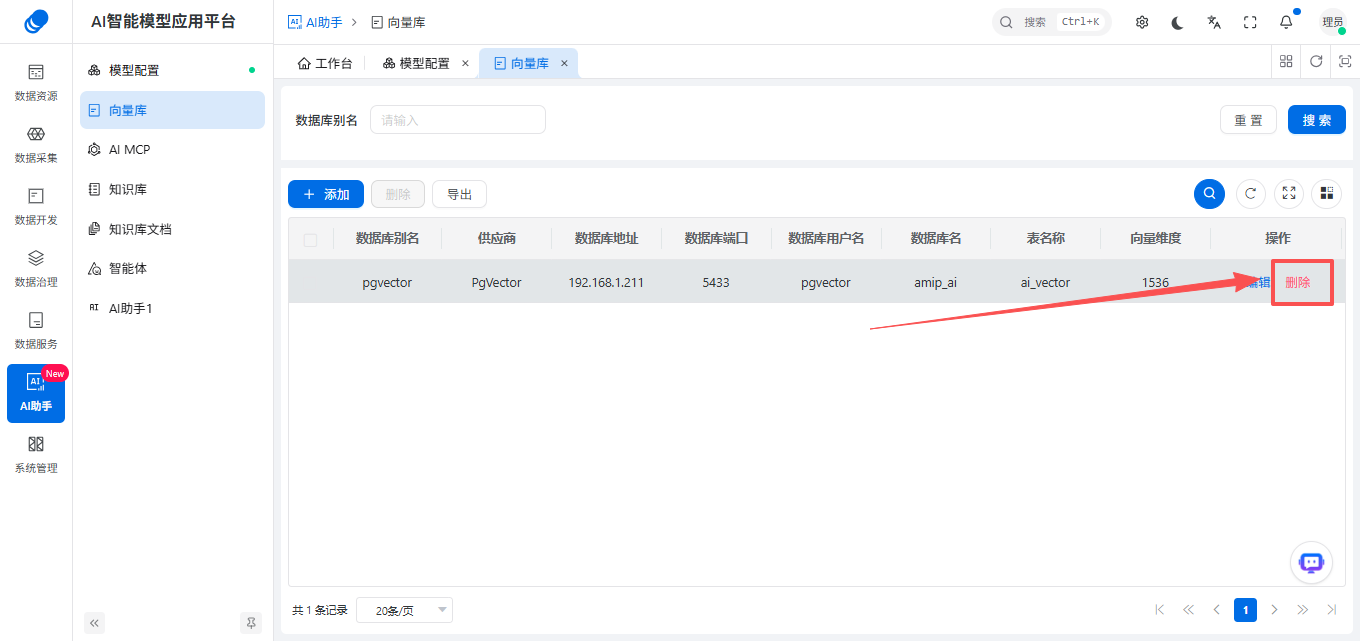This screenshot has width=1360, height=641.
Task: Open 数据资源 in the left rail
Action: pos(36,83)
